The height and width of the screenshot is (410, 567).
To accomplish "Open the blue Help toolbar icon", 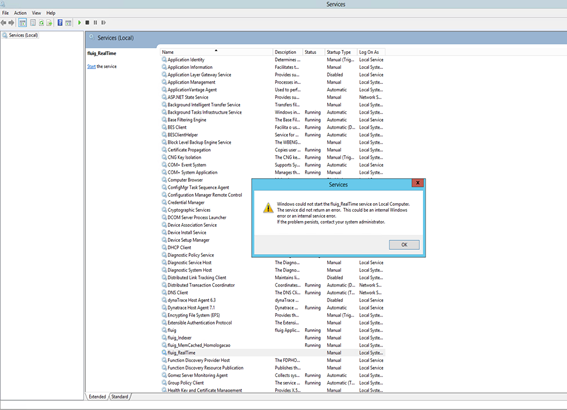I will pos(60,23).
